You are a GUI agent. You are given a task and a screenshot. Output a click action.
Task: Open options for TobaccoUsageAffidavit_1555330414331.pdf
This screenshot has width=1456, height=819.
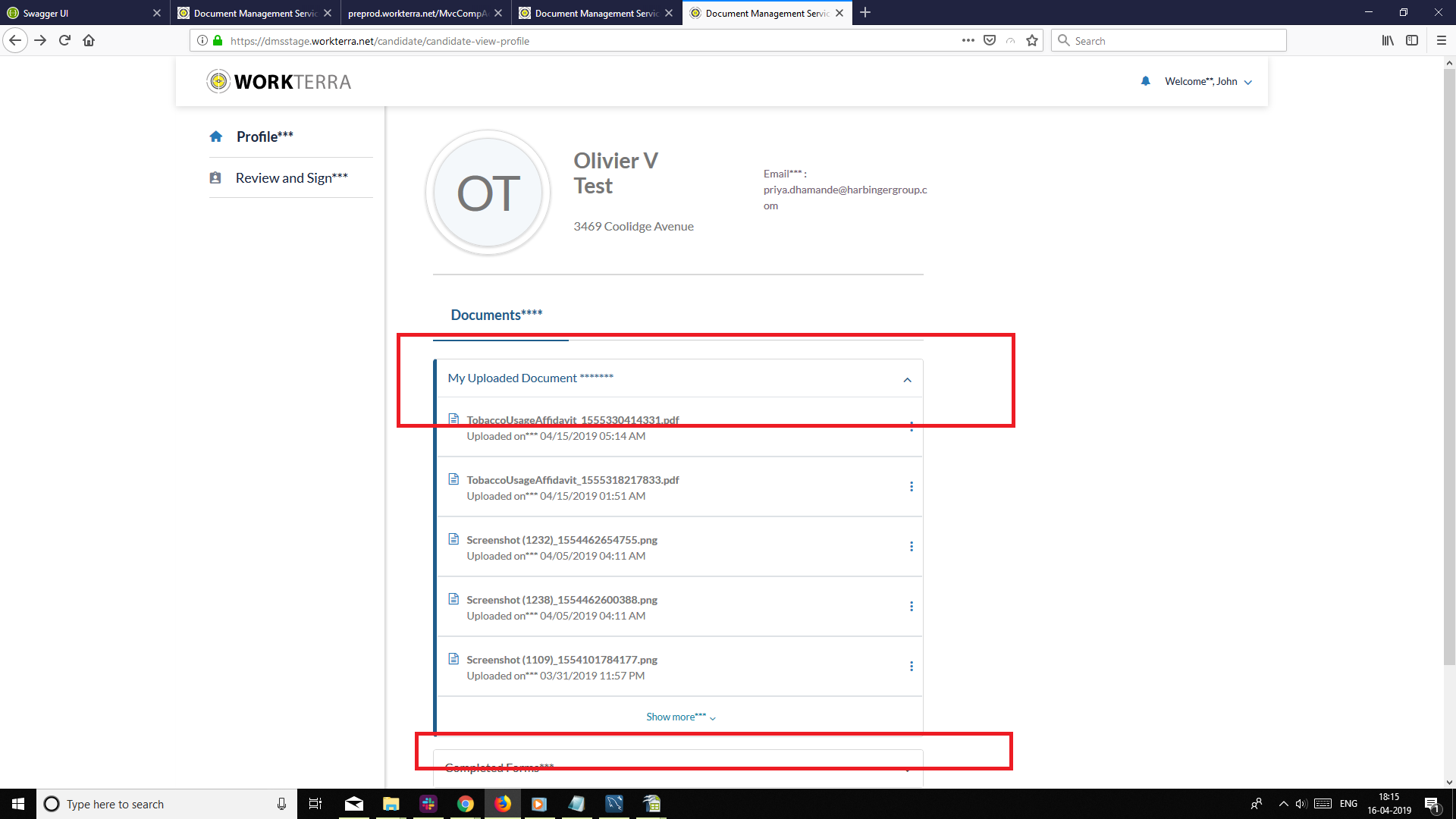[912, 427]
